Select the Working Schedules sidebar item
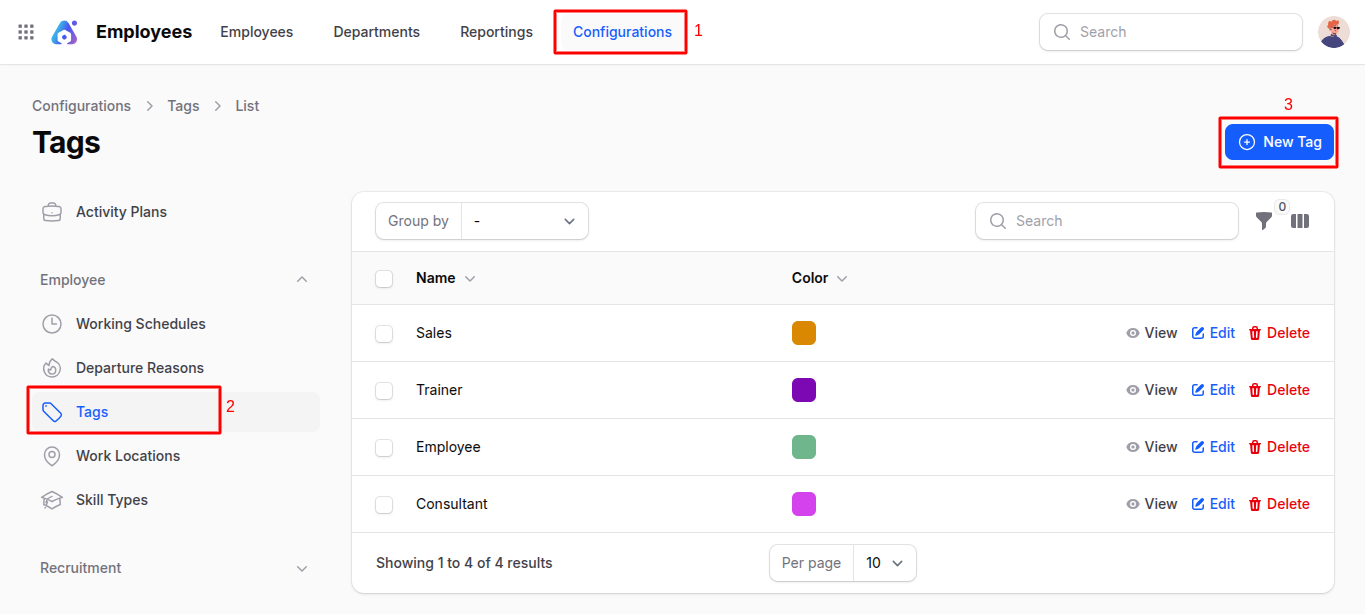The image size is (1365, 614). (x=140, y=323)
